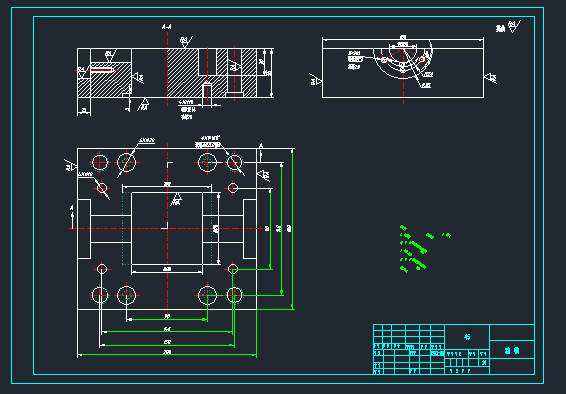Click the section arrow A left of the plan view
Viewport: 566px width, 394px height.
(x=72, y=216)
